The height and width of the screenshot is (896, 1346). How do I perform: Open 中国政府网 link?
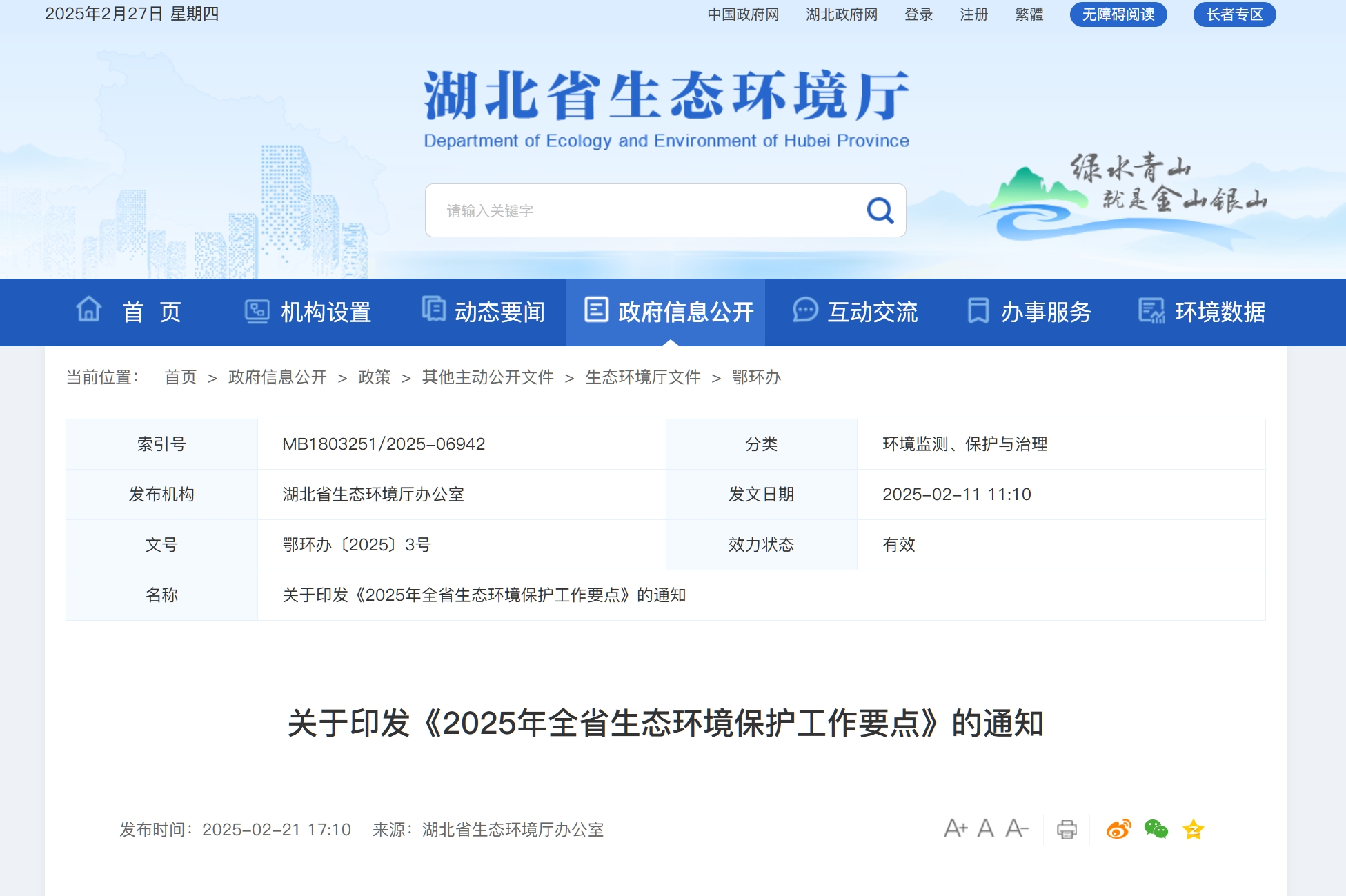[x=743, y=14]
